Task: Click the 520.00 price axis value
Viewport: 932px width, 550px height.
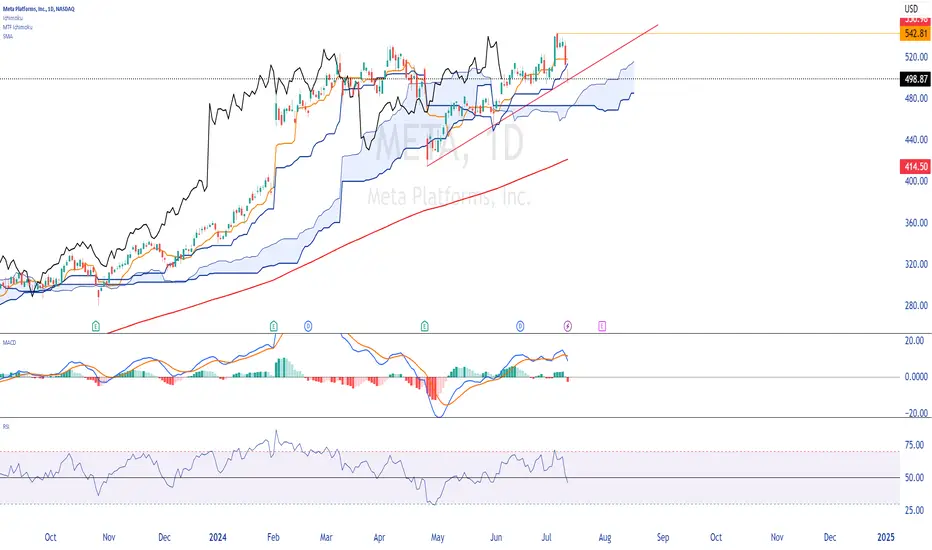Action: click(x=916, y=57)
